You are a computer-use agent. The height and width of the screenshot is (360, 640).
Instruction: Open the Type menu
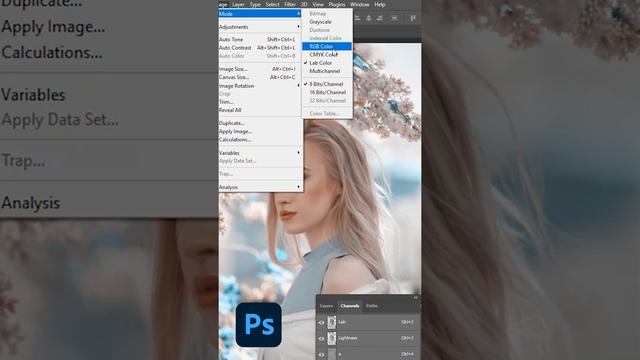coord(255,4)
